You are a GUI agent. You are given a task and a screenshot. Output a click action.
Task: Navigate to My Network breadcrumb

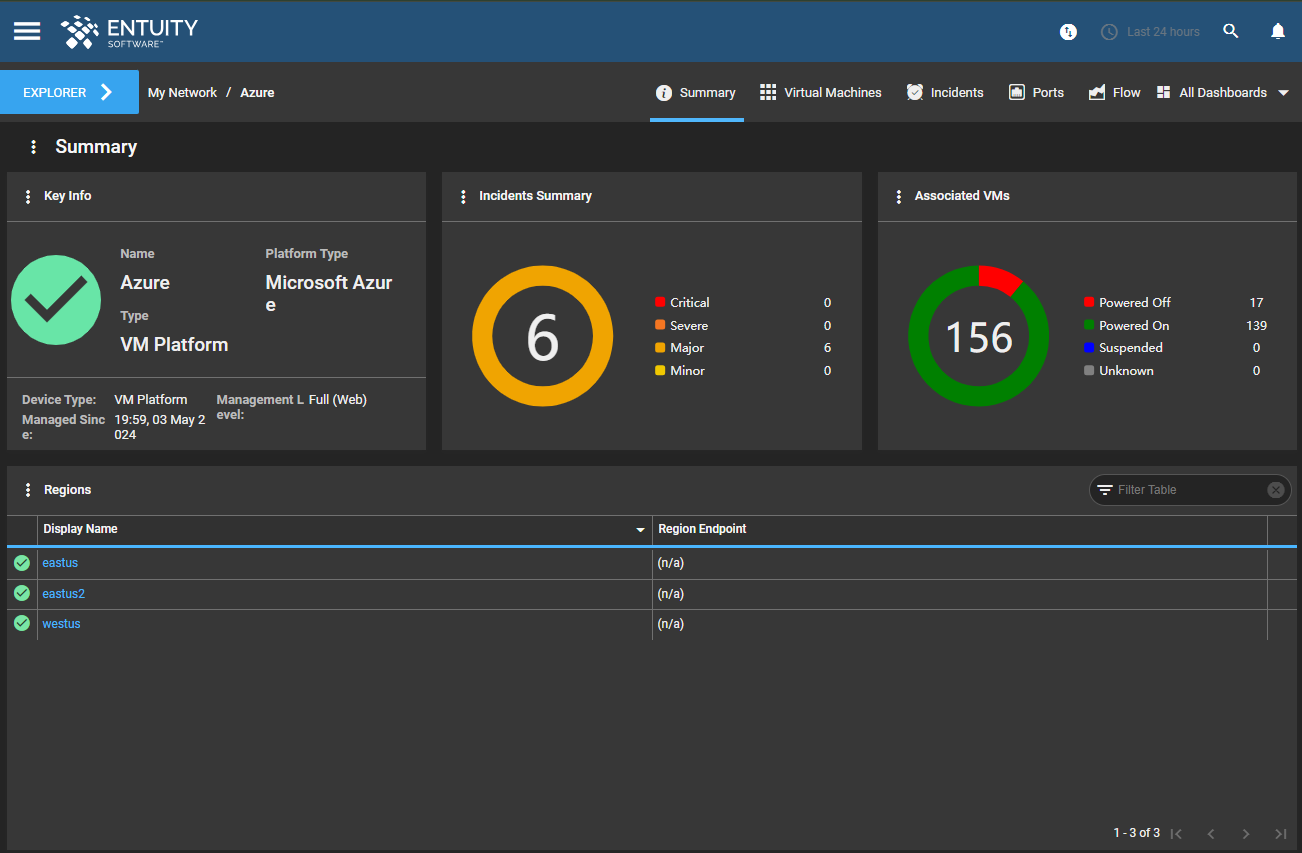pyautogui.click(x=182, y=92)
